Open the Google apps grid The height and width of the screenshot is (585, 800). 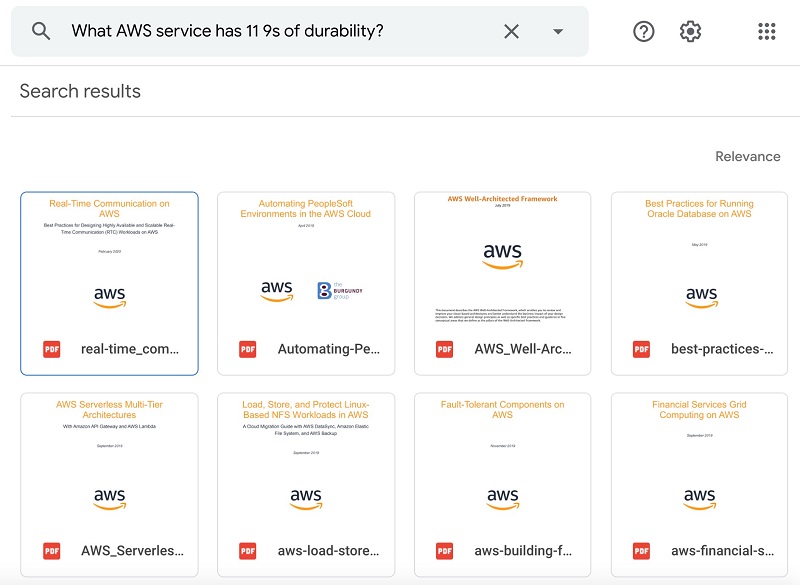pos(766,31)
